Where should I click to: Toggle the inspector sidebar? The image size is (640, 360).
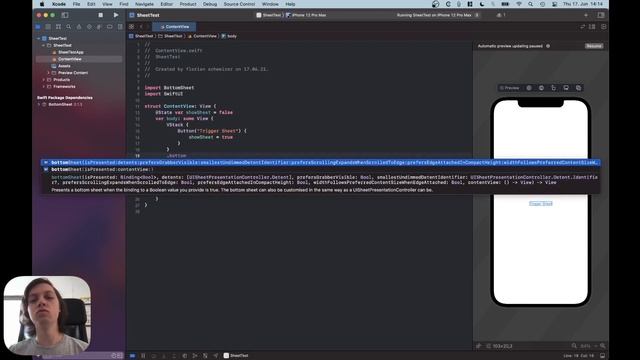point(601,15)
